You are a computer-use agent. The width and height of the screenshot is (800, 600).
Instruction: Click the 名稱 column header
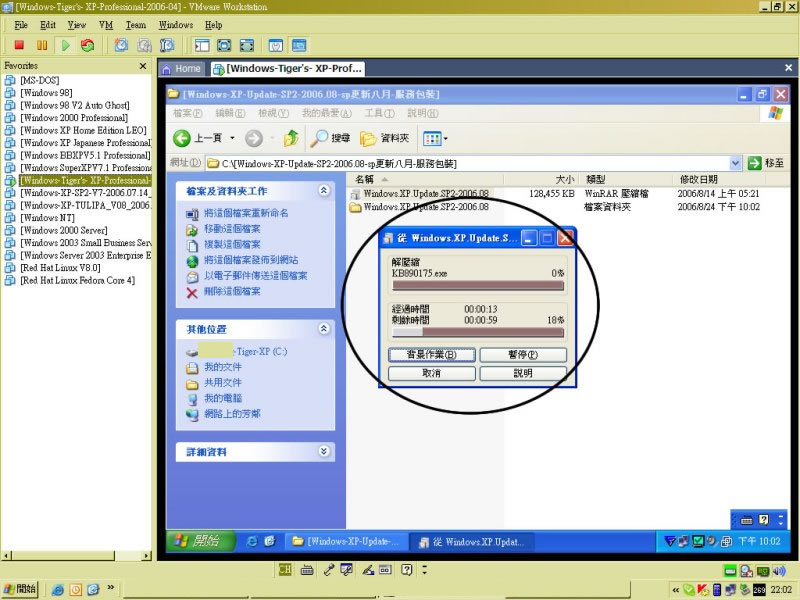click(425, 180)
